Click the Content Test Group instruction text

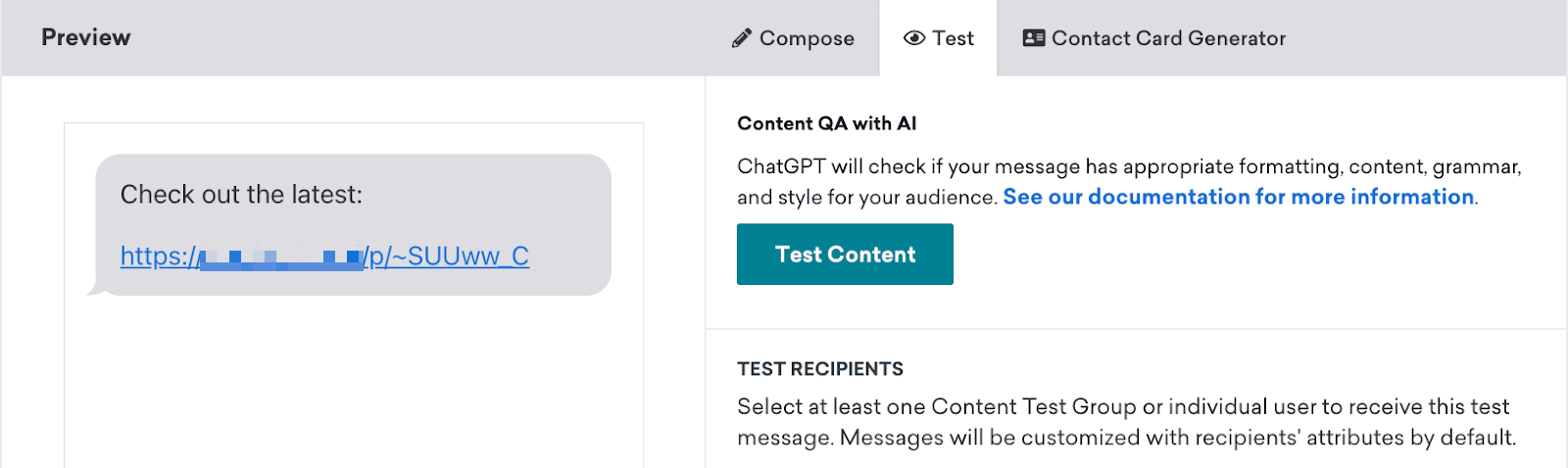(1125, 422)
